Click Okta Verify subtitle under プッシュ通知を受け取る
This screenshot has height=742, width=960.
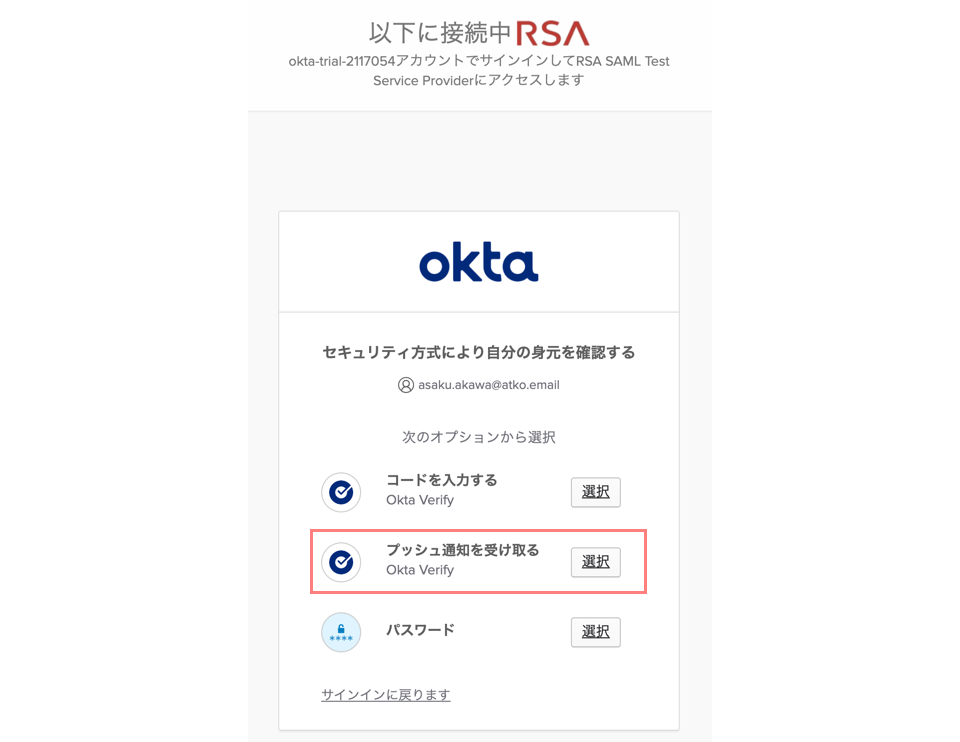click(420, 570)
